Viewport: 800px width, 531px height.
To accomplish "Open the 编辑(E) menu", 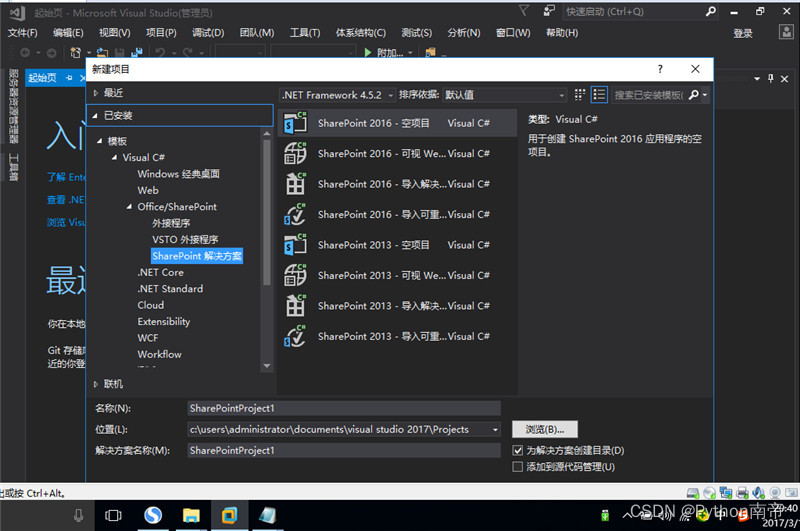I will tap(68, 33).
